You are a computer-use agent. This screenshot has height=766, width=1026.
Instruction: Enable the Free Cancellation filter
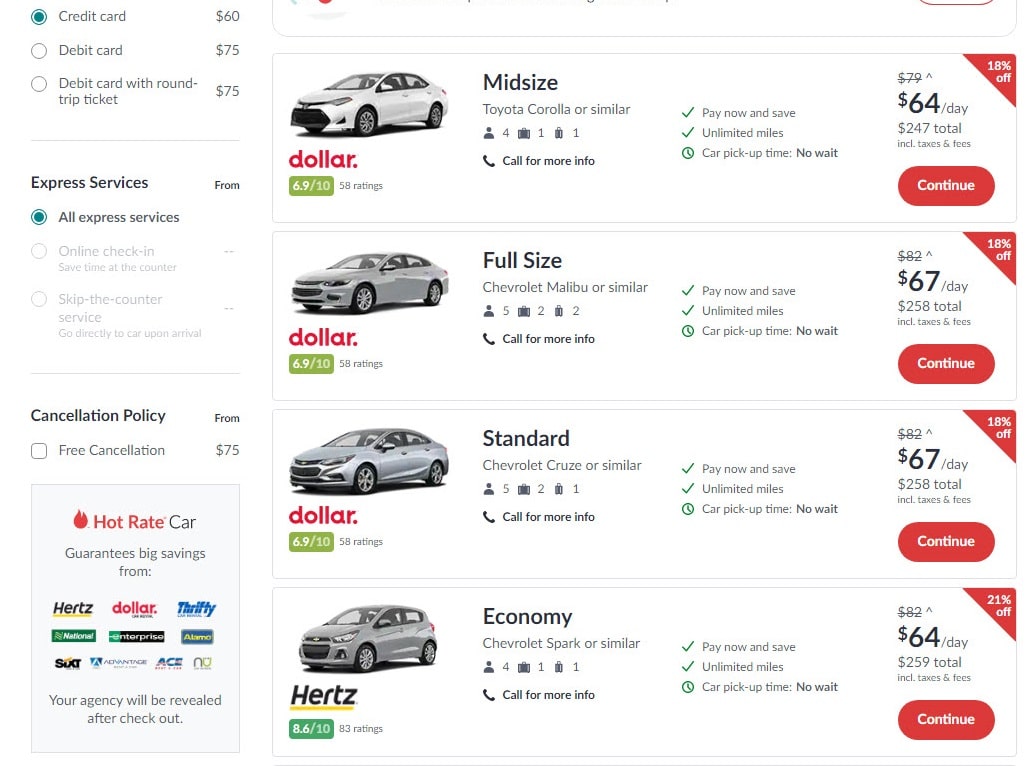pyautogui.click(x=39, y=451)
